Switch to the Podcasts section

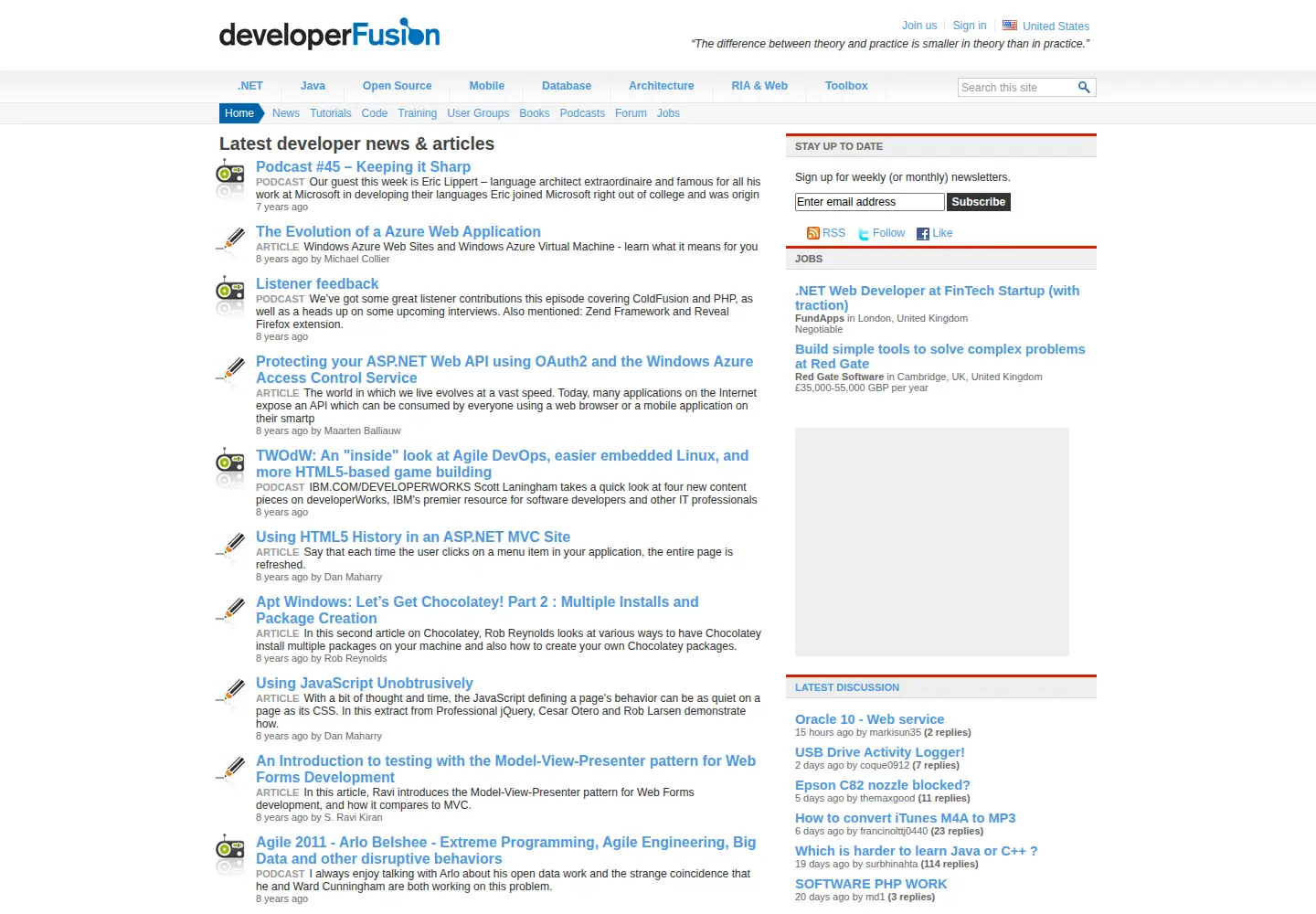[582, 113]
